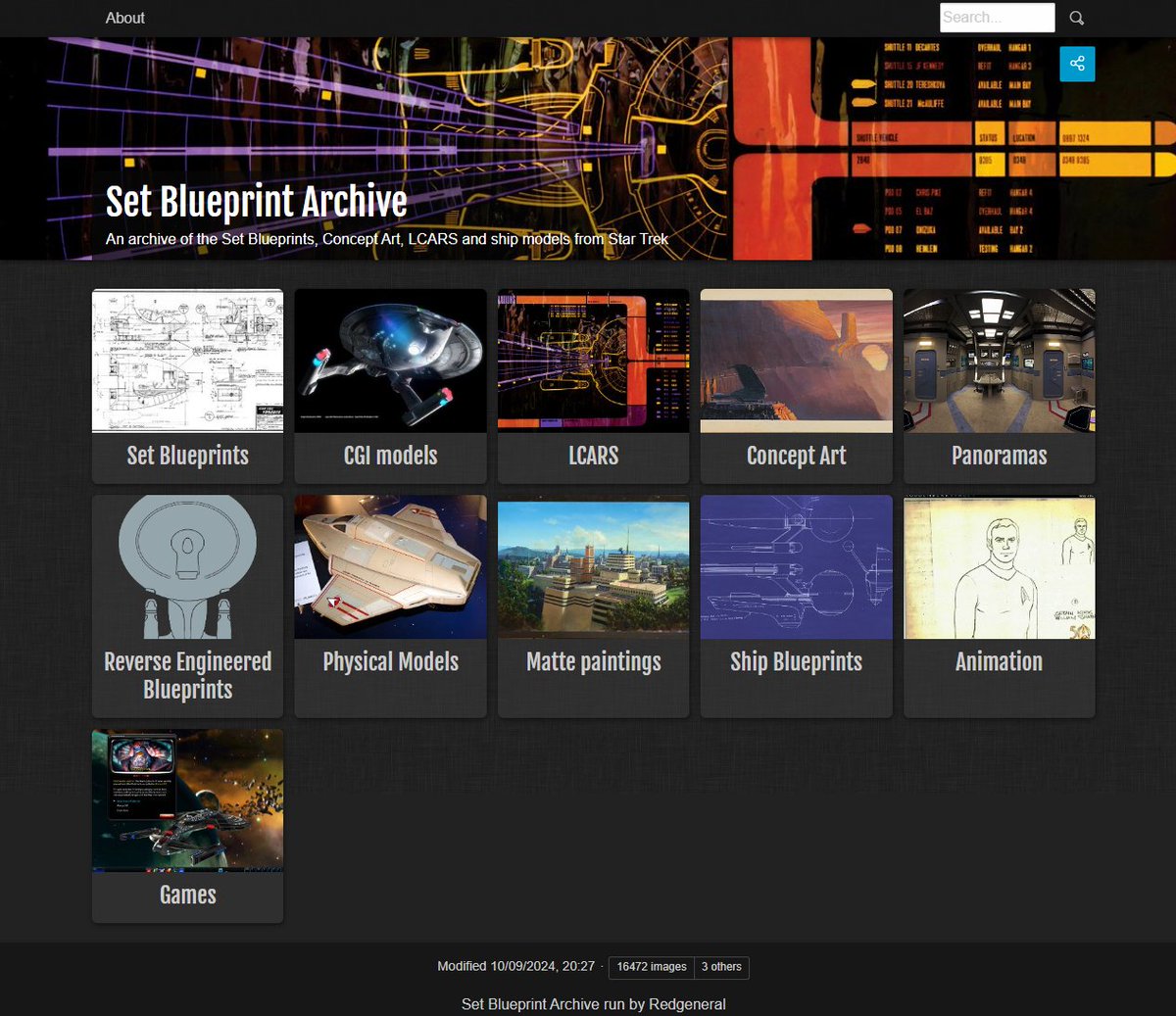The image size is (1176, 1016).
Task: Click the Reverse Engineered Blueprints label
Action: [187, 675]
